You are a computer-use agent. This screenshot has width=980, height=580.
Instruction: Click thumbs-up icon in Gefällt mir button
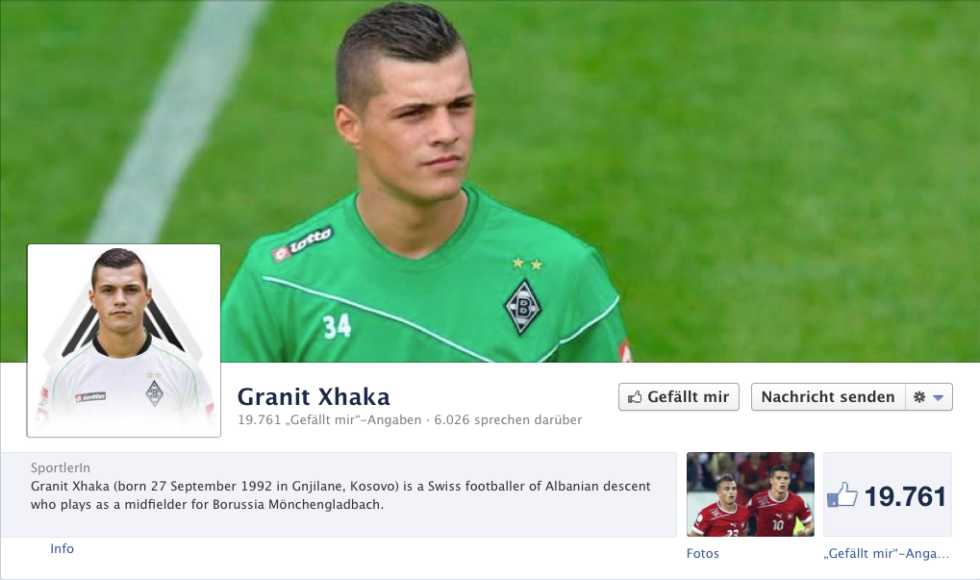635,397
